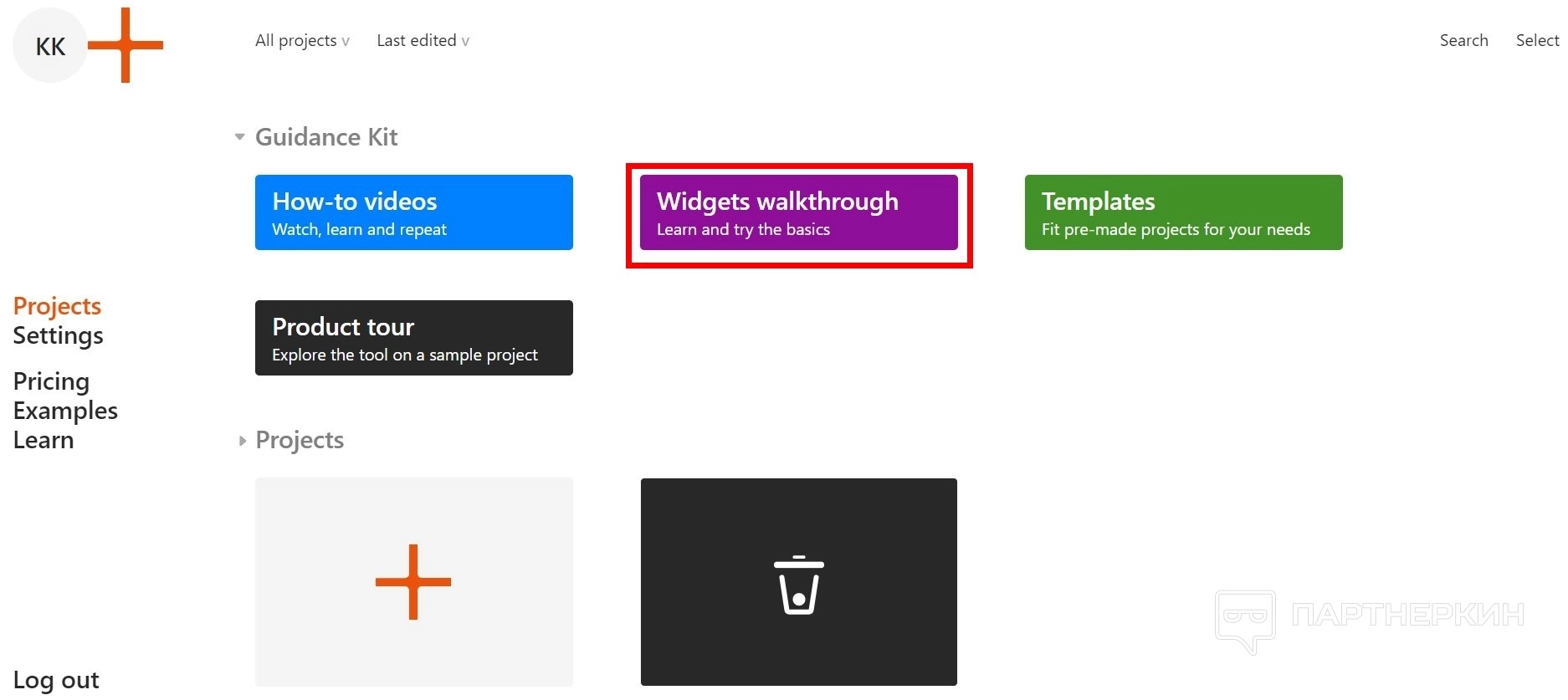Open the trash bin tile
1568x700 pixels.
pyautogui.click(x=798, y=582)
